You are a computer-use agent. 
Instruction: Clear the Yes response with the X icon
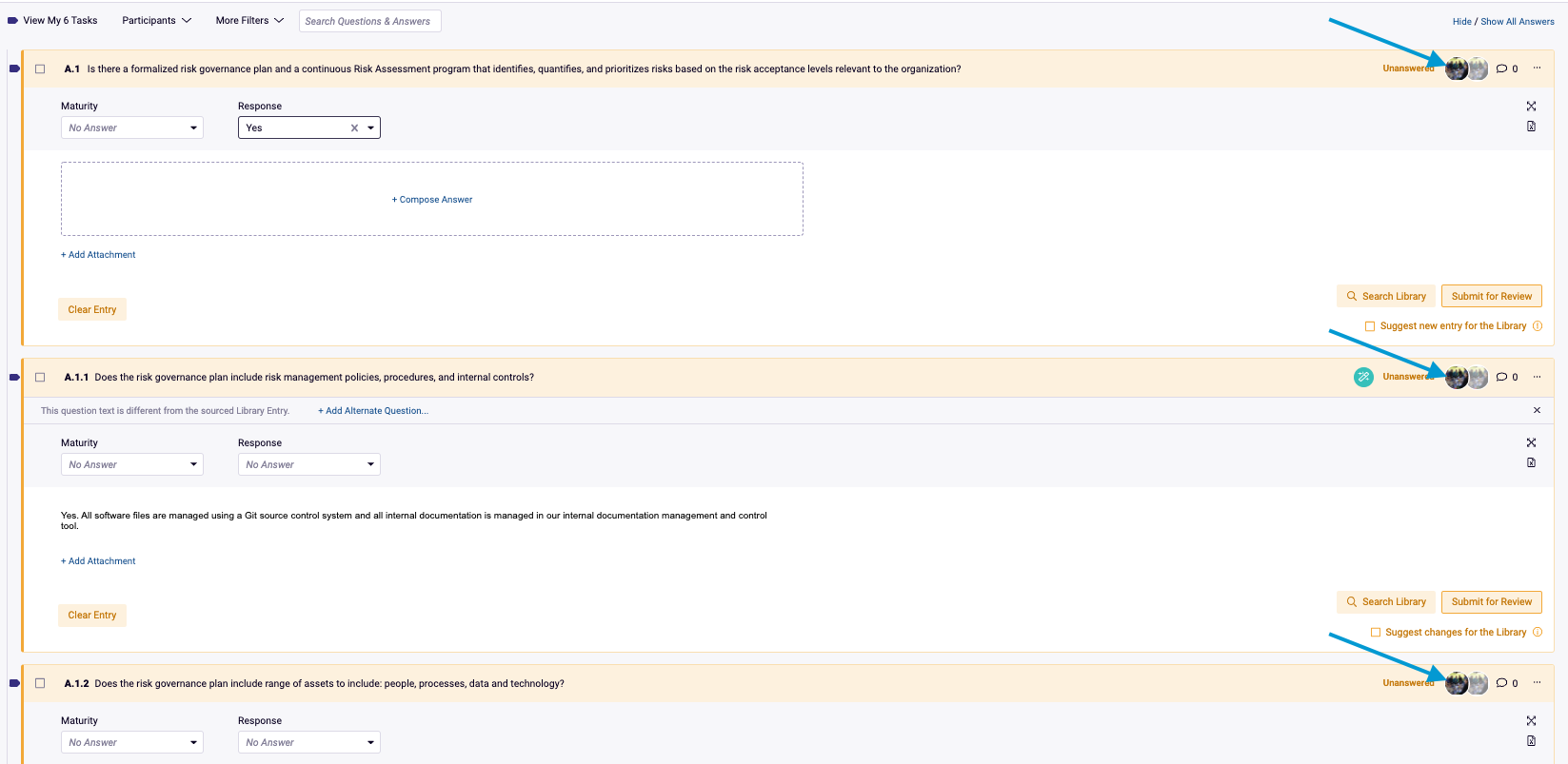coord(354,128)
